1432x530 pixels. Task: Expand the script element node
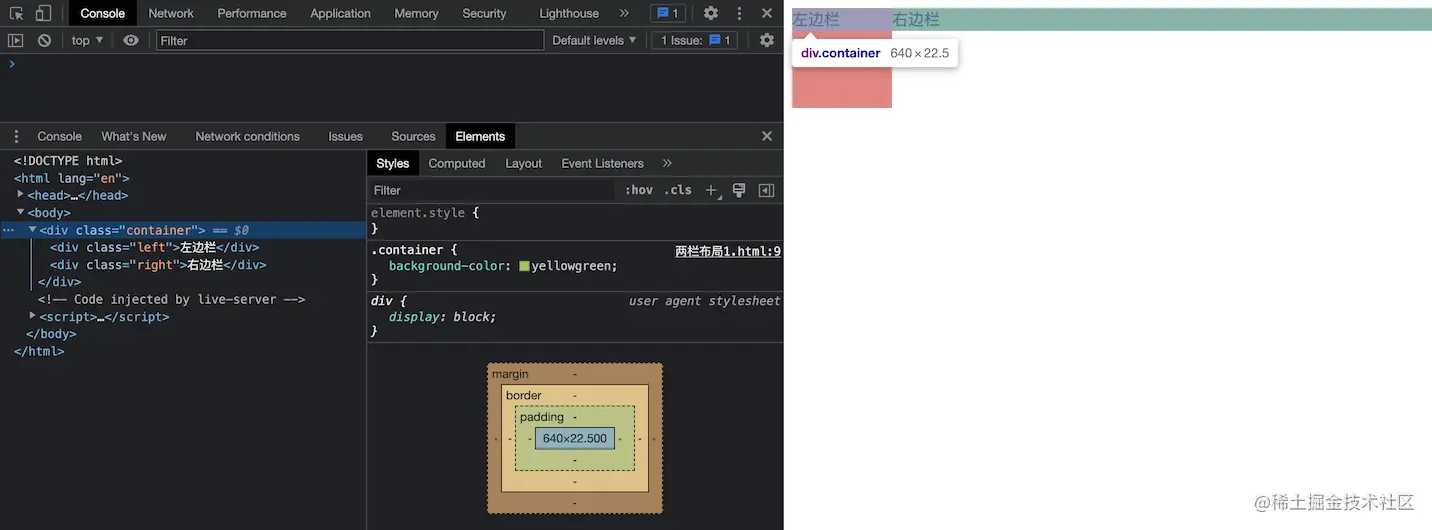coord(33,316)
